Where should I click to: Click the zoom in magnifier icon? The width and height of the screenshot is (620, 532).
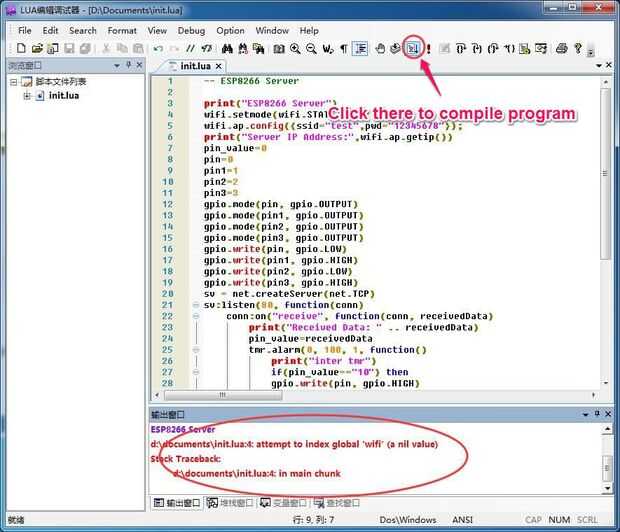pos(295,49)
